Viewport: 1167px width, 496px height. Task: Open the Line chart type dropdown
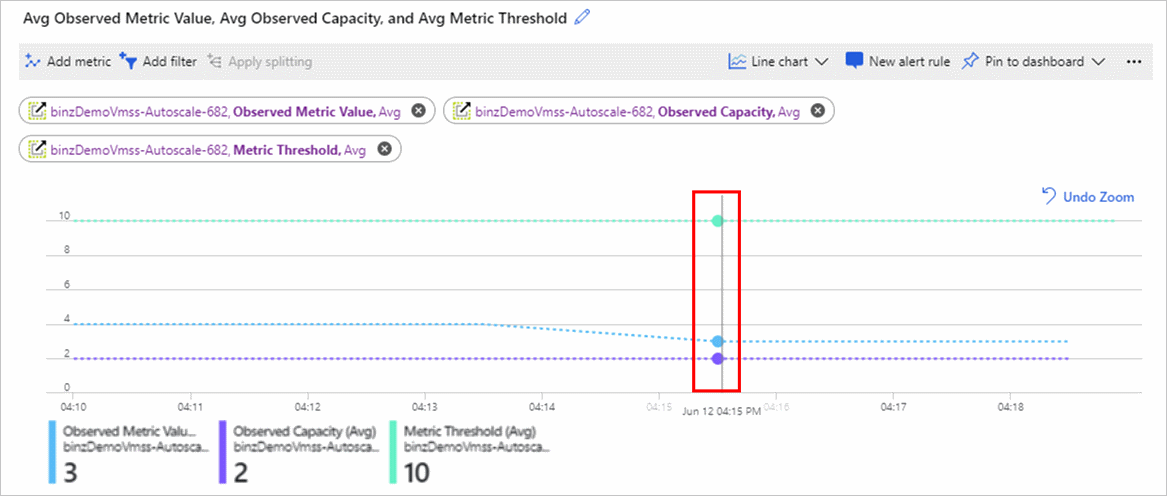[778, 61]
